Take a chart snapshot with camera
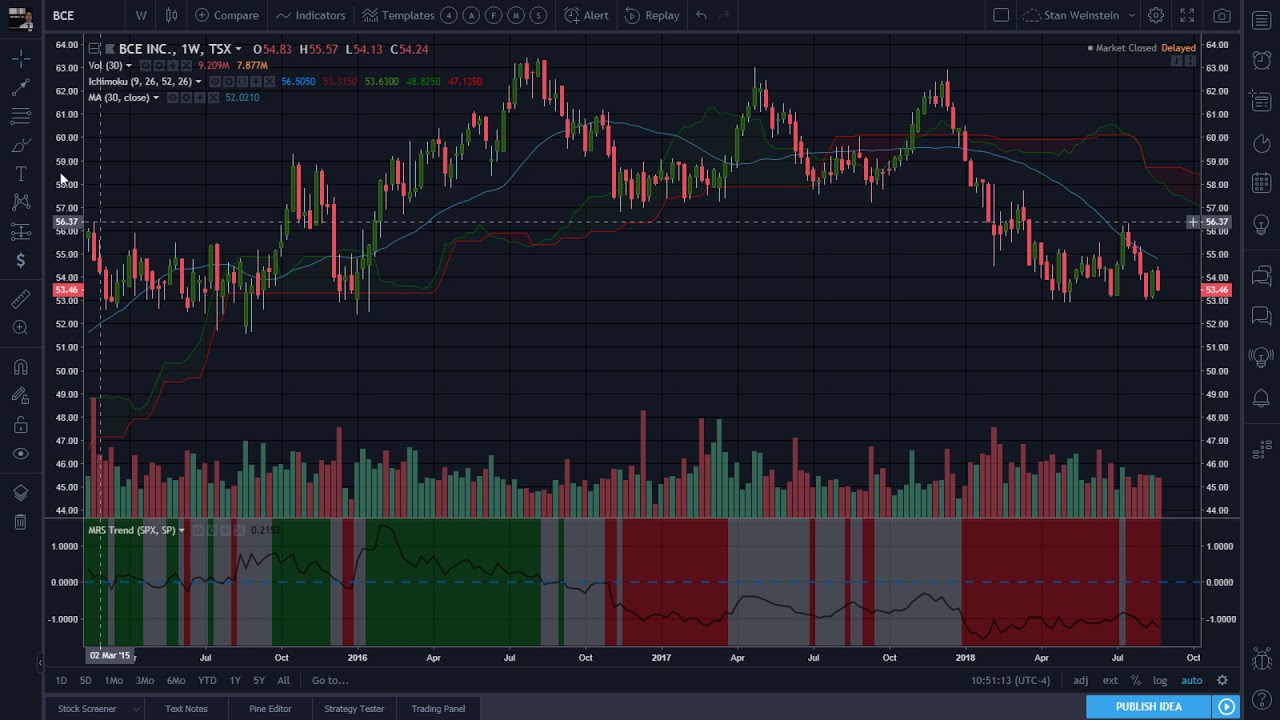 pos(1222,15)
